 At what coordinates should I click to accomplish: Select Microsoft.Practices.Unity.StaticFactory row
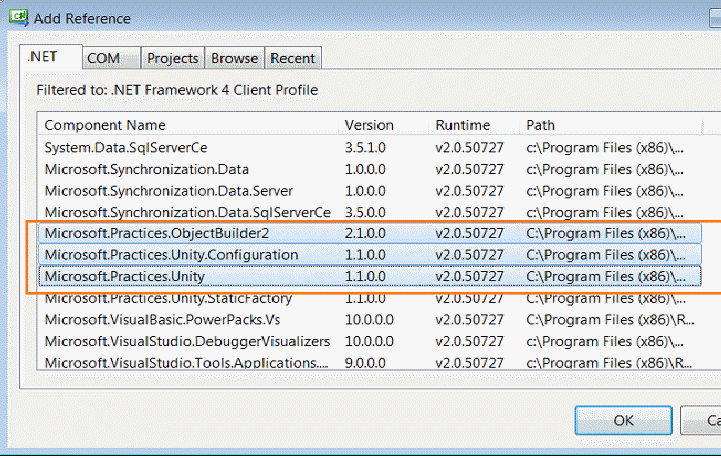coord(370,298)
